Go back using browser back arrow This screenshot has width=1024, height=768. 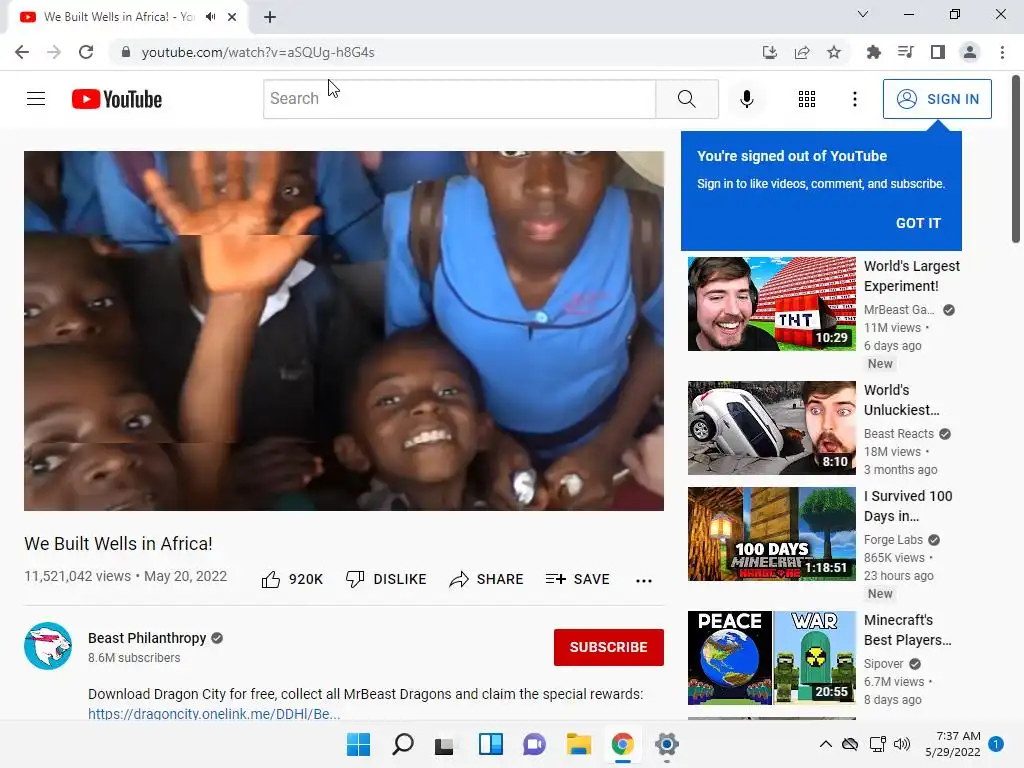click(22, 52)
